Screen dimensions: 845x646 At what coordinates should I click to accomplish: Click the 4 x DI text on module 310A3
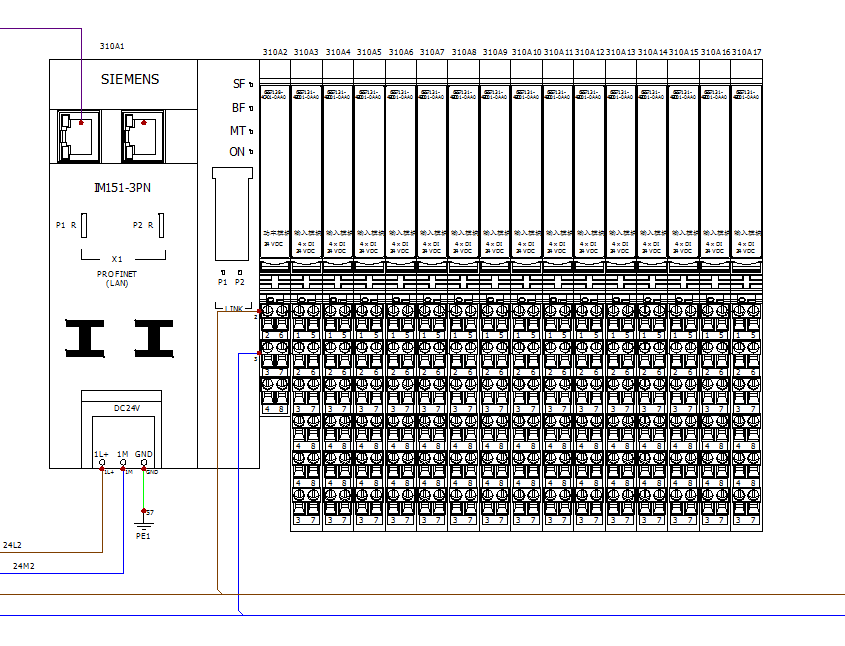306,244
